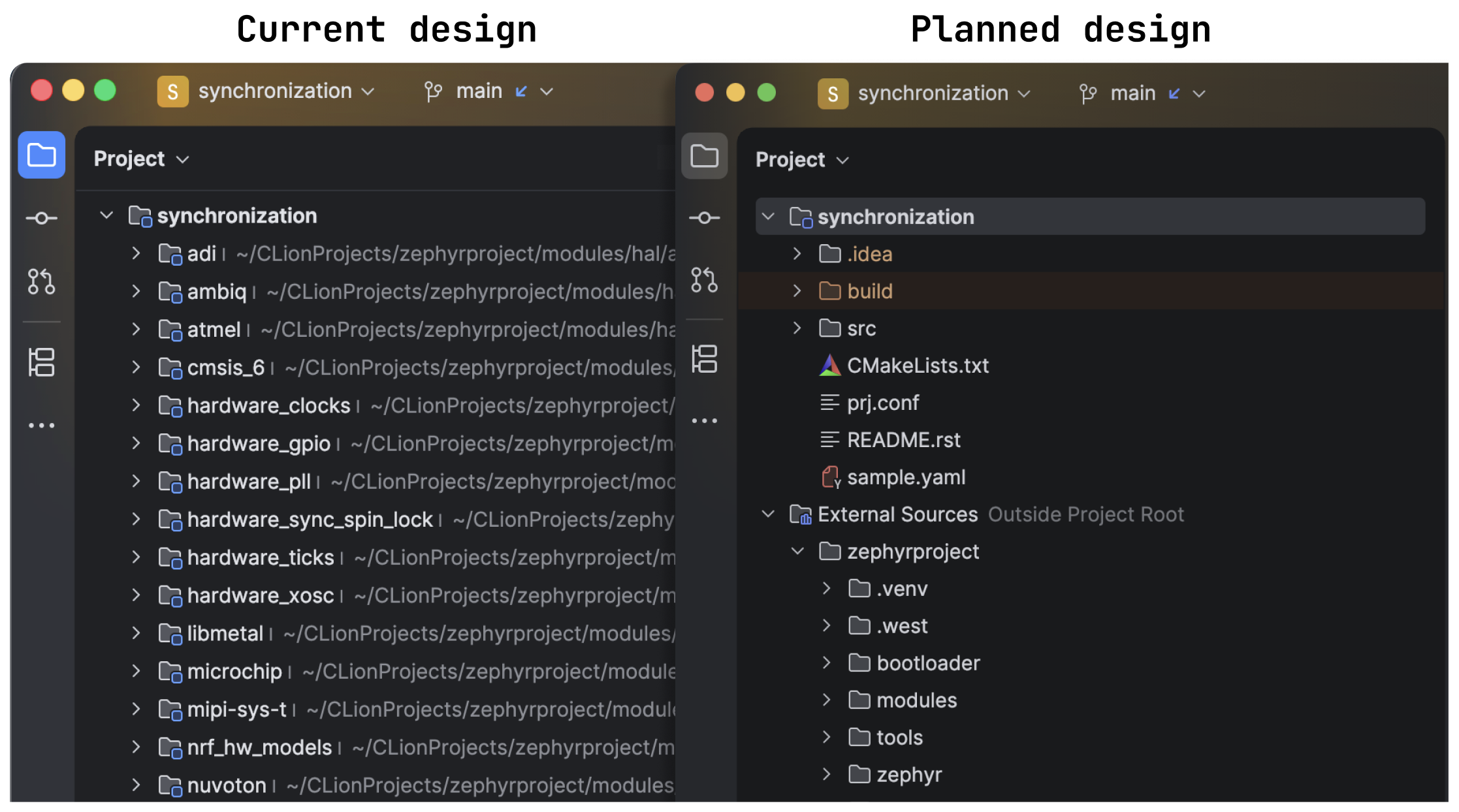Click the Project folder icon in planned design
Viewport: 1459px width, 812px height.
point(704,156)
